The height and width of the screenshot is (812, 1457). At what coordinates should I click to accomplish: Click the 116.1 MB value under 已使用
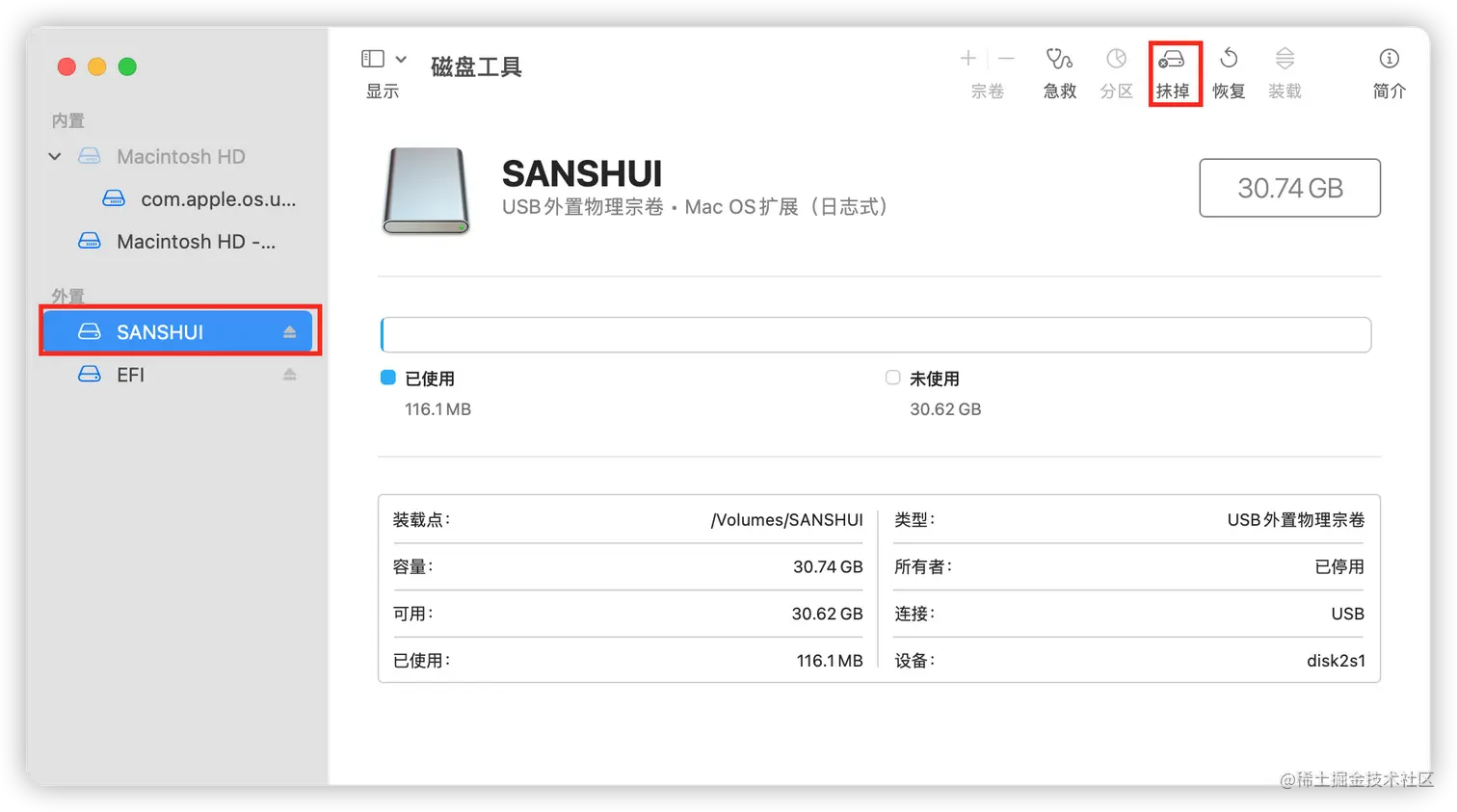tap(437, 409)
